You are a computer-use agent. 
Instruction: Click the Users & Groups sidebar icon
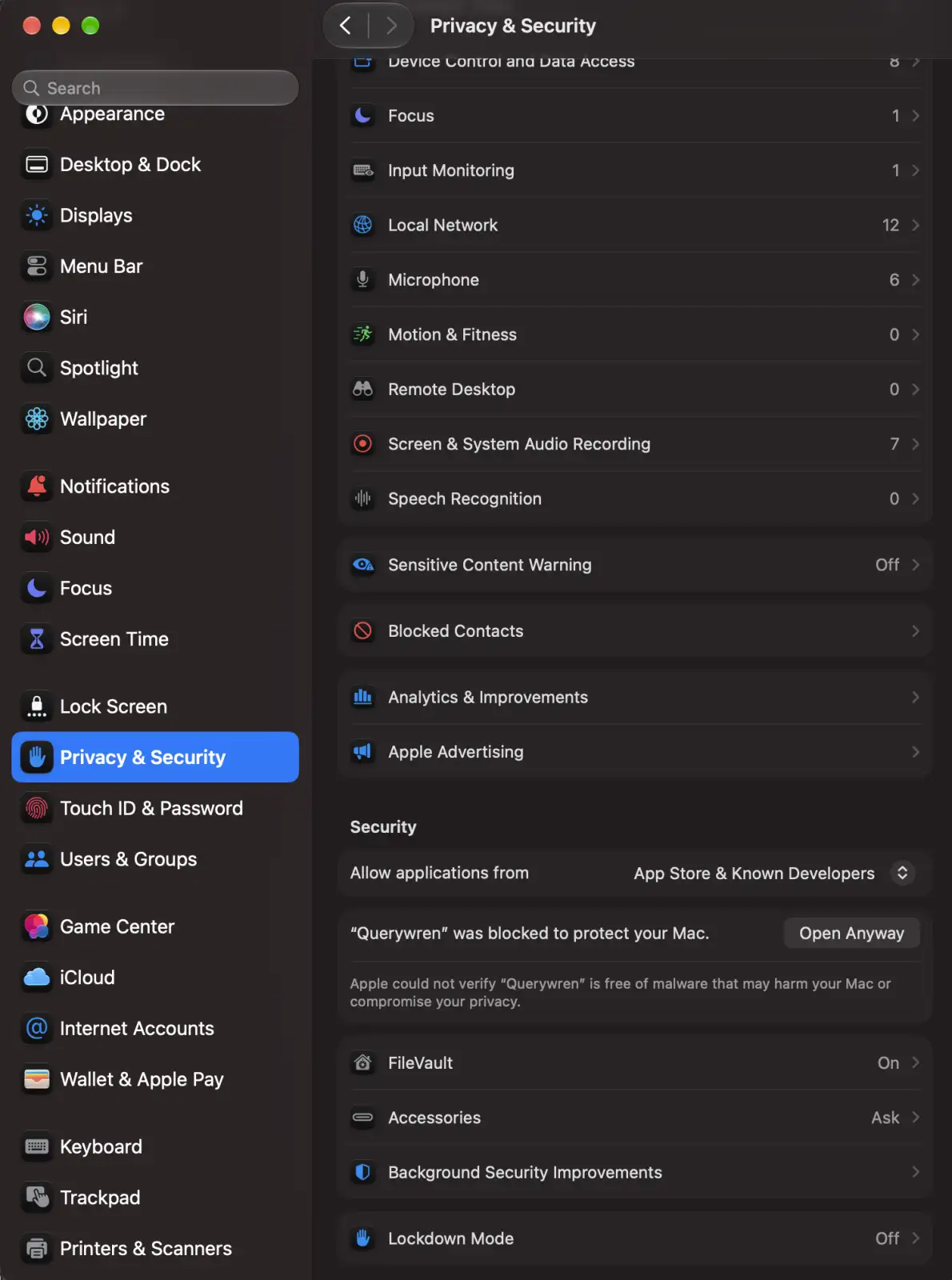coord(37,859)
